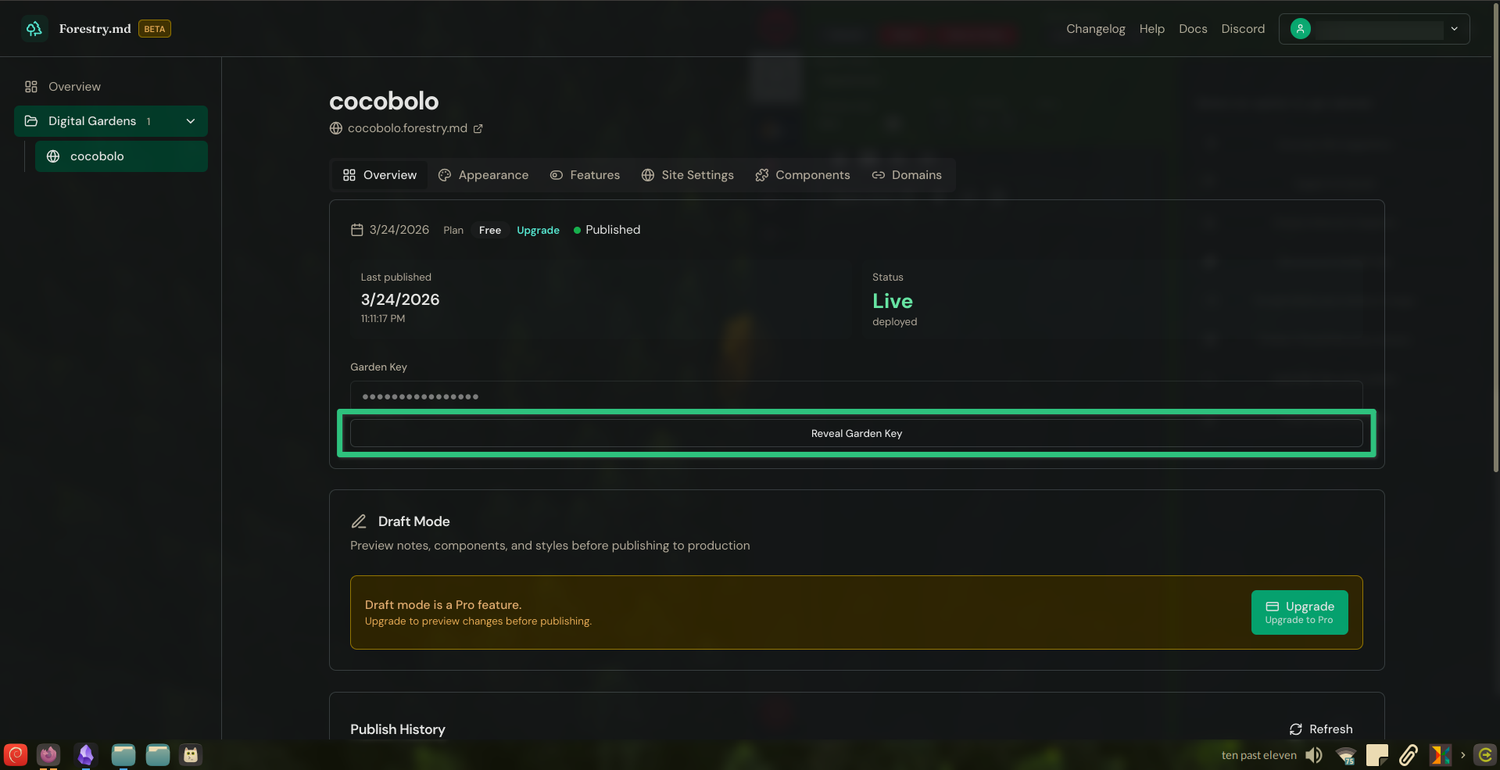The height and width of the screenshot is (770, 1500).
Task: Open the Debian start menu icon
Action: (16, 755)
